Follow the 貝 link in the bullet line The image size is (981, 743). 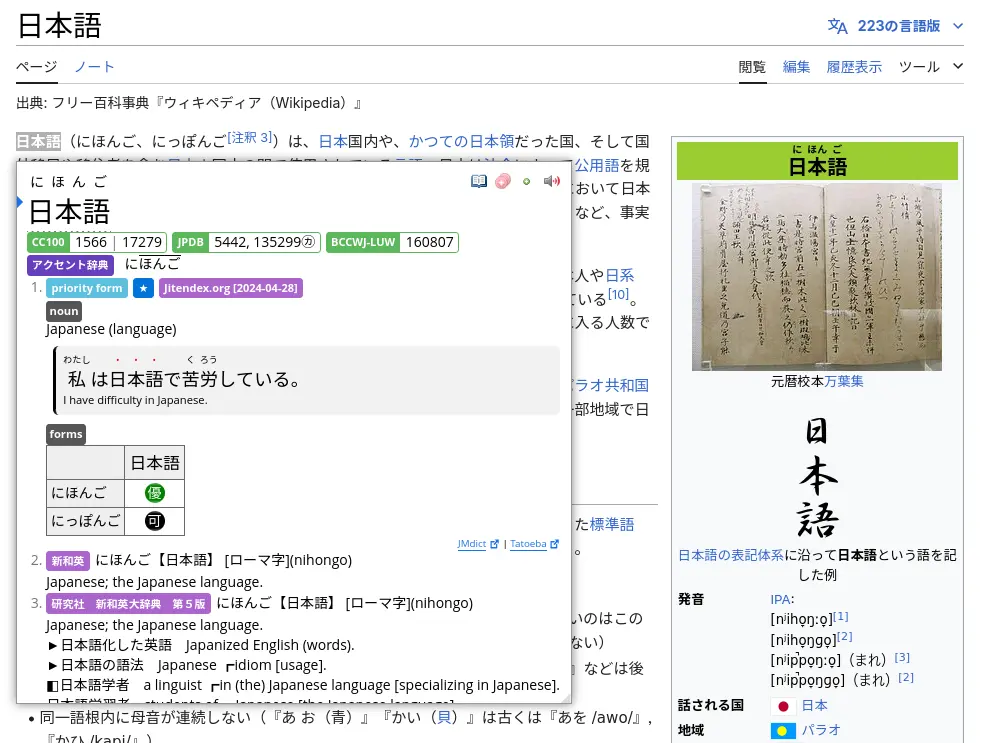coord(444,717)
